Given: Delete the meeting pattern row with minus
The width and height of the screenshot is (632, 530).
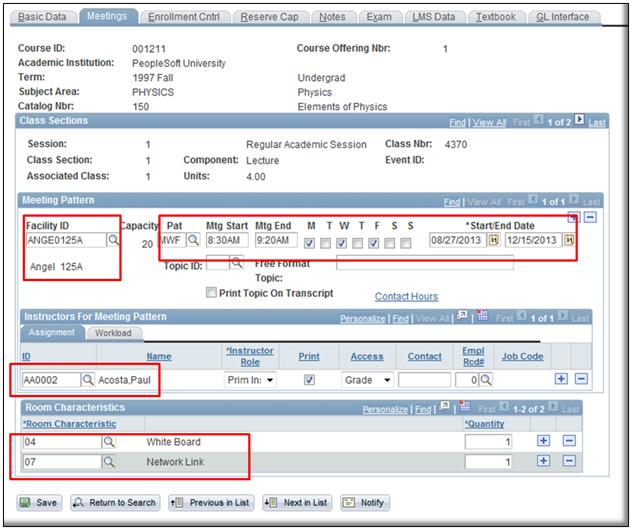Looking at the screenshot, I should pos(590,218).
